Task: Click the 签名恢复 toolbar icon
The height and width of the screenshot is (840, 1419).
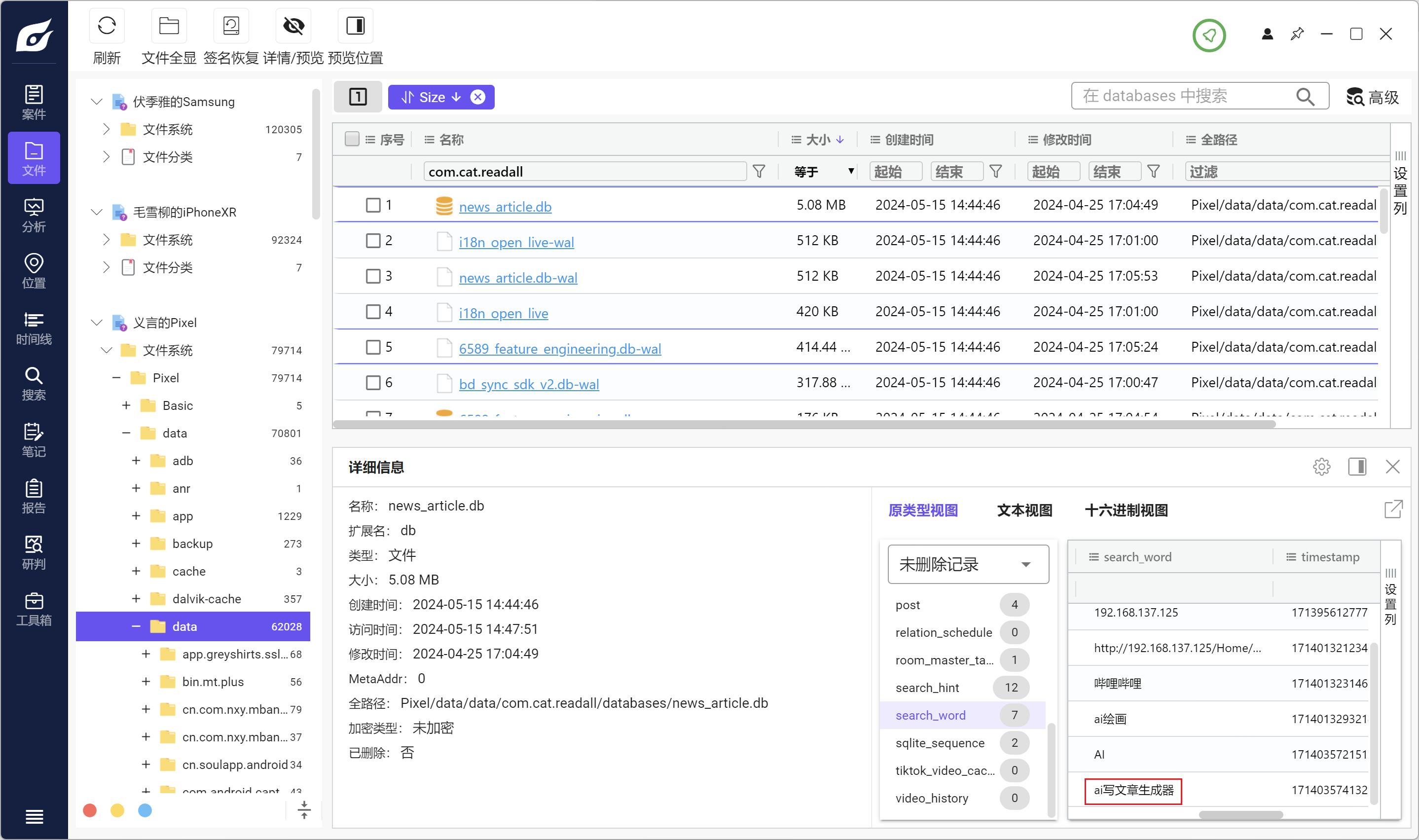Action: click(x=231, y=26)
